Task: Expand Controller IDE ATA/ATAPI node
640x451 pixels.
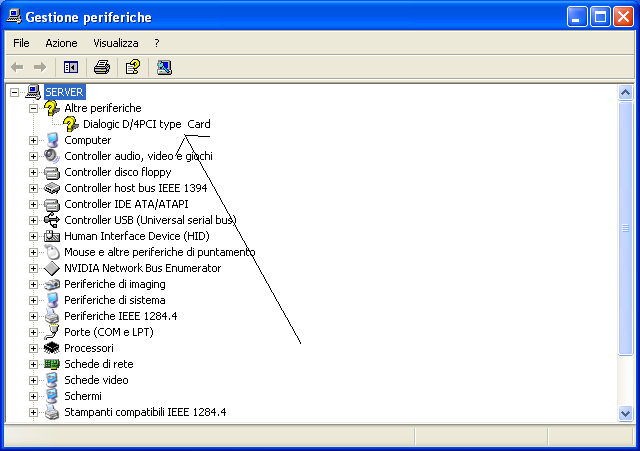Action: coord(33,204)
